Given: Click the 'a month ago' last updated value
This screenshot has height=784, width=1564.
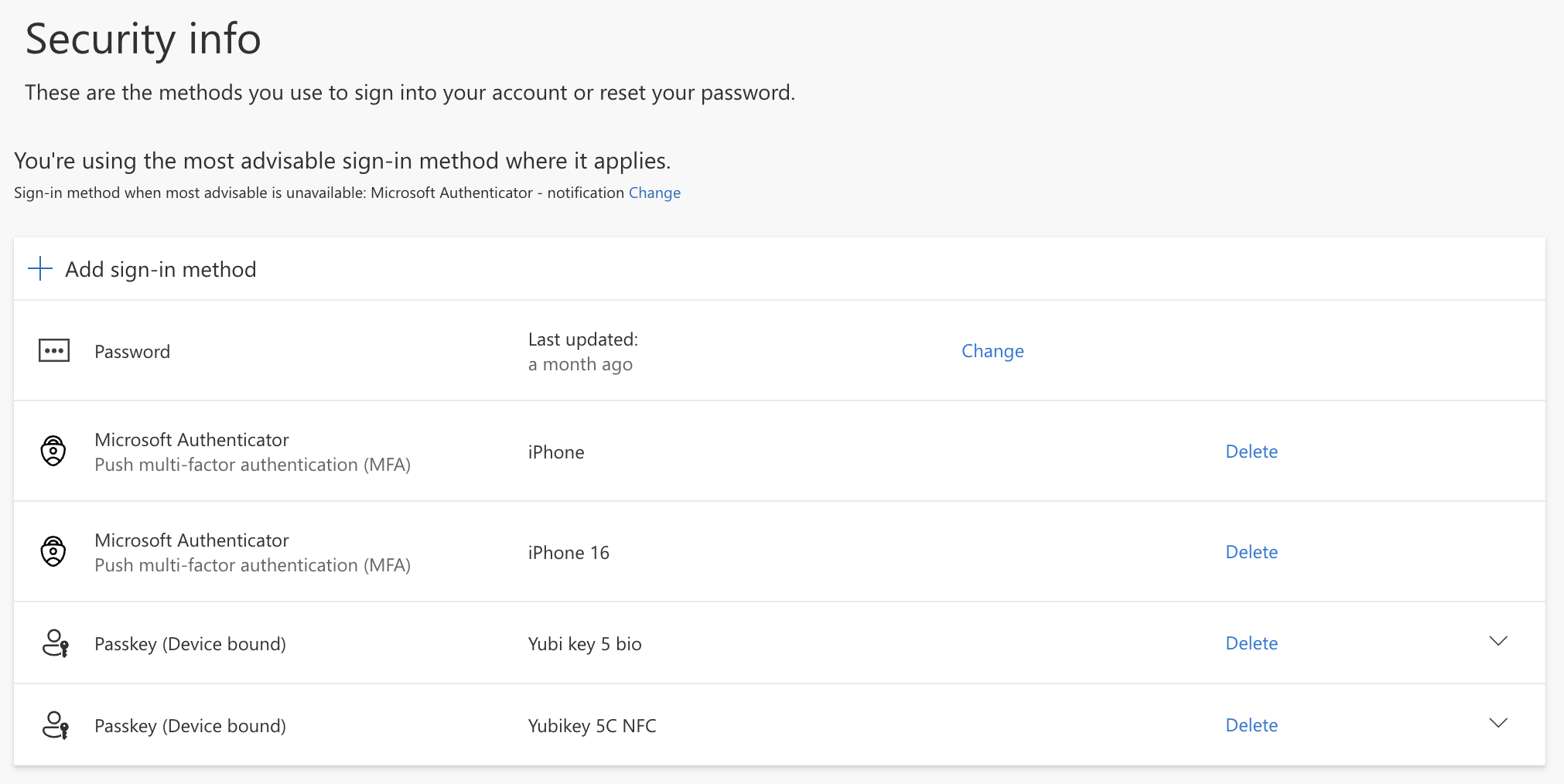Looking at the screenshot, I should pyautogui.click(x=580, y=364).
